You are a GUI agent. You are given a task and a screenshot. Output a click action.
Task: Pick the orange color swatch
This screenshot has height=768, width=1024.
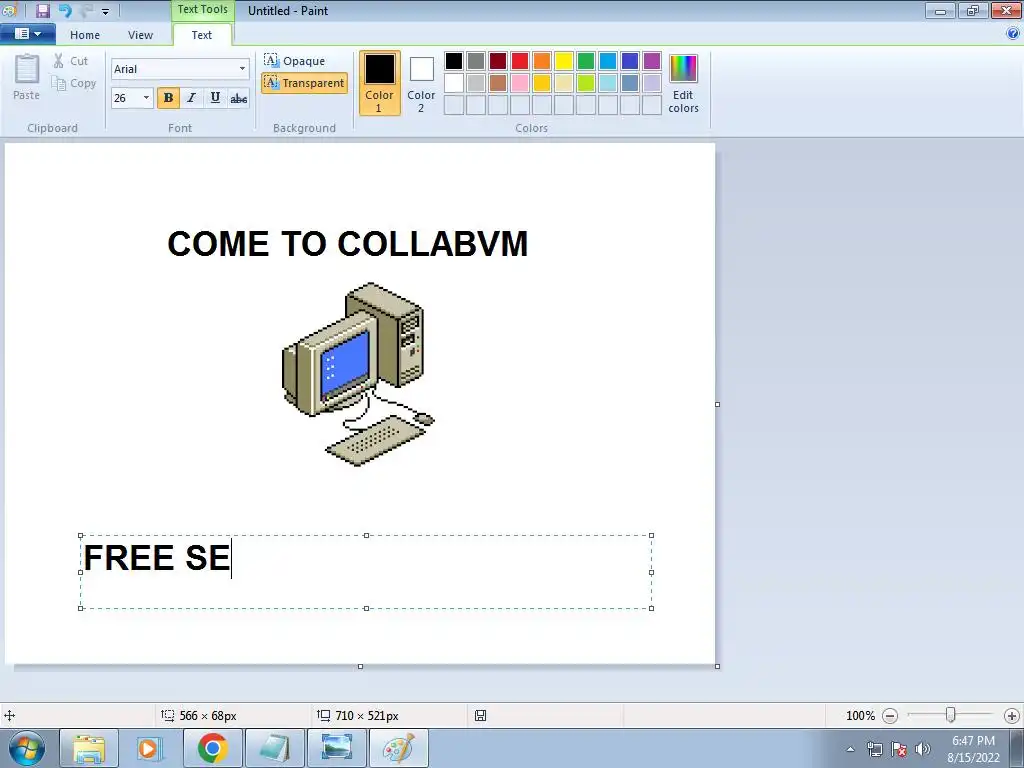[541, 61]
